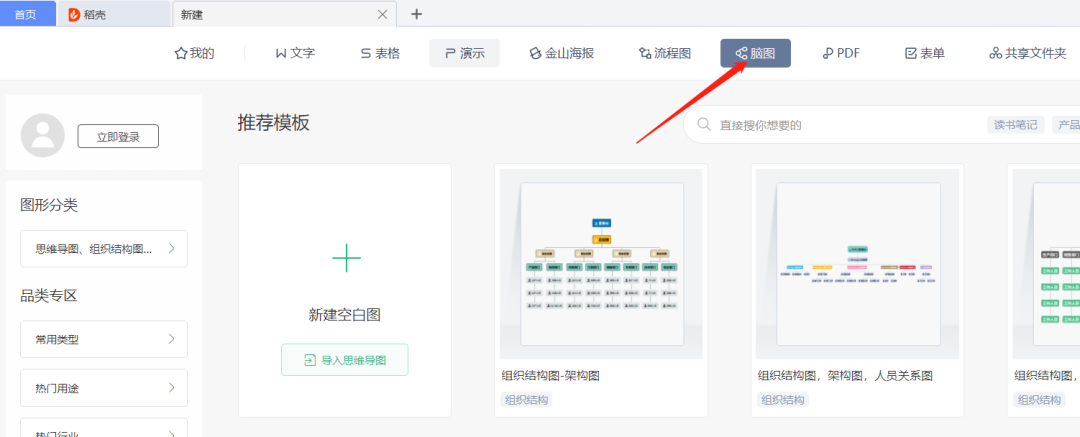Expand 热门行业 category

(x=104, y=427)
